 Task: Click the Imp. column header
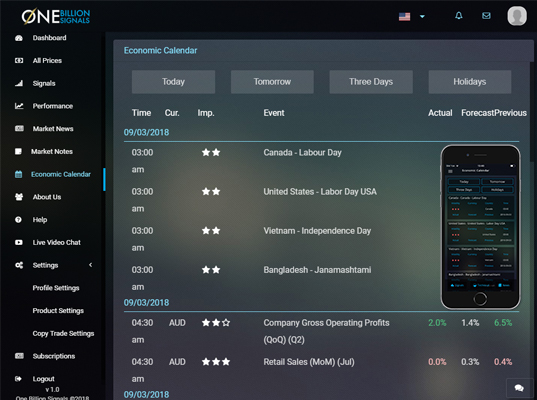coord(206,113)
